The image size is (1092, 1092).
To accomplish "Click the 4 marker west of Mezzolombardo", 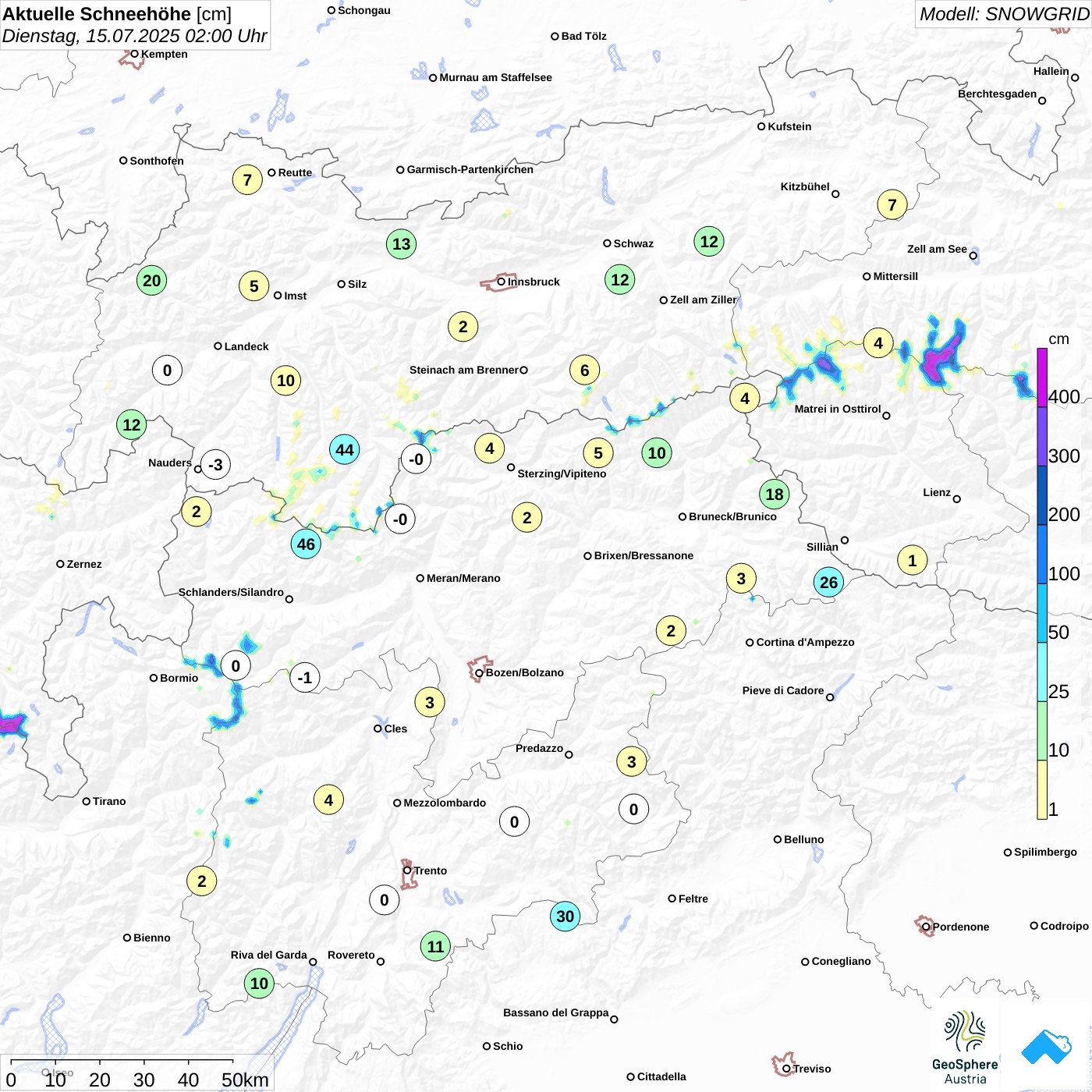I will tap(328, 799).
